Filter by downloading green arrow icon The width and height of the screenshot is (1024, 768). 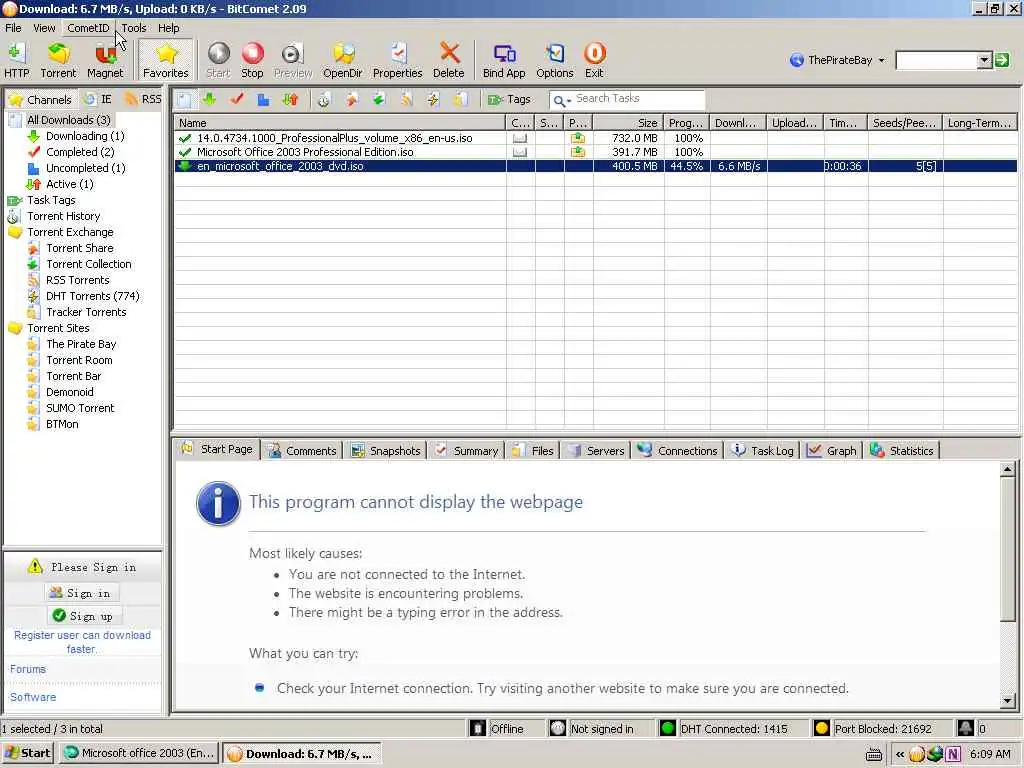click(x=210, y=99)
